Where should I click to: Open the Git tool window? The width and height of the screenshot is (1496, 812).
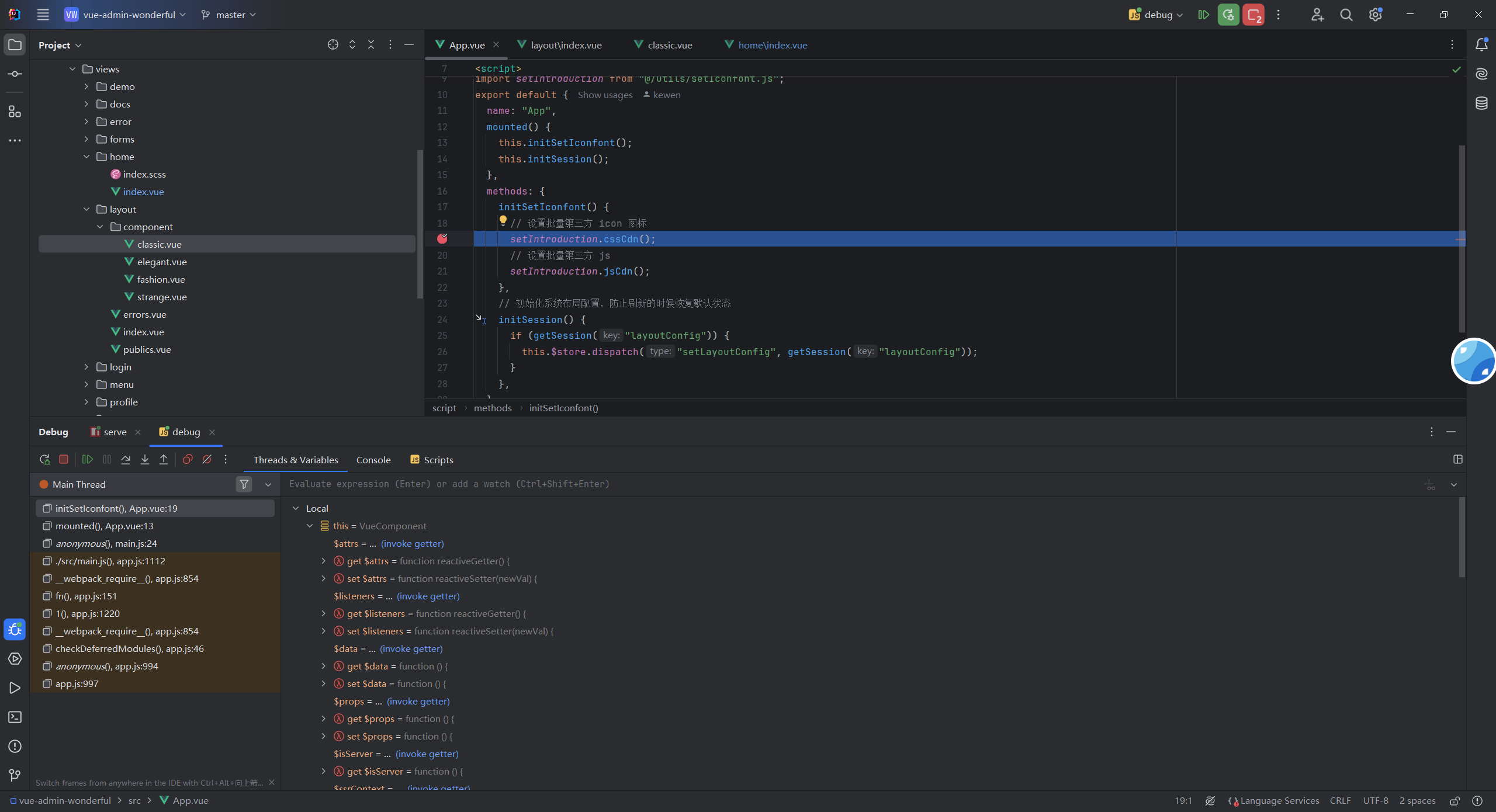pos(15,776)
